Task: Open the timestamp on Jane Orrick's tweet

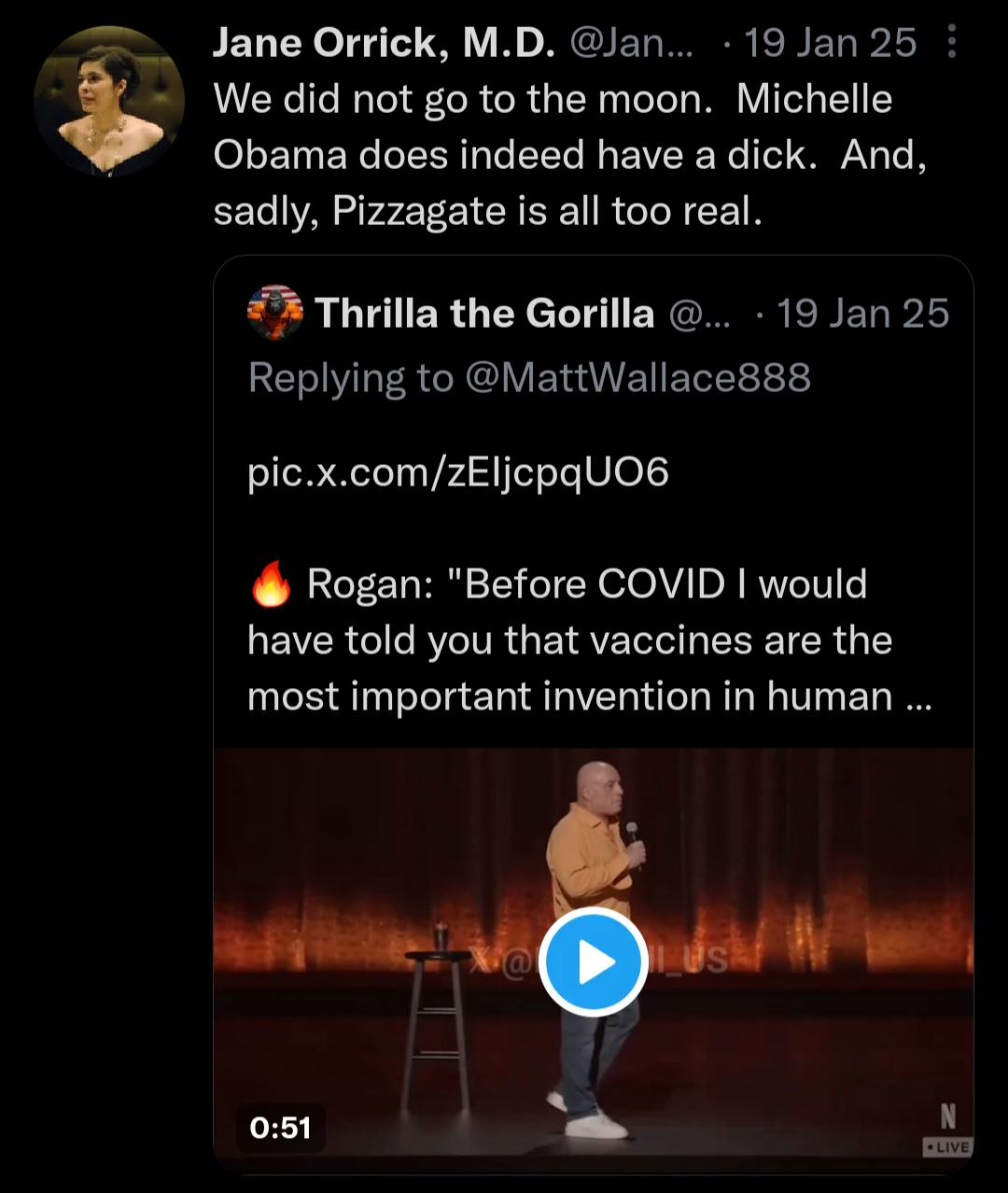Action: point(830,43)
